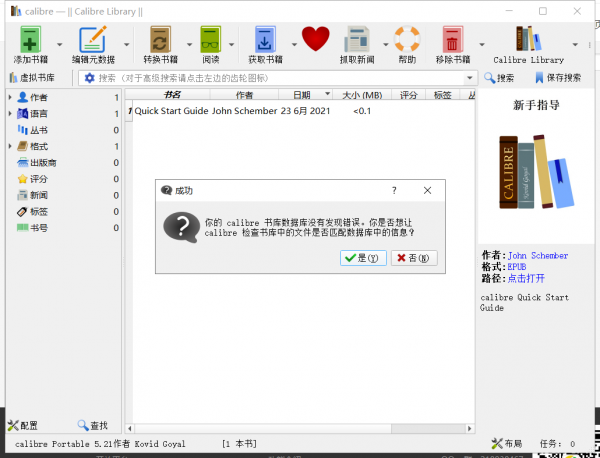Image resolution: width=600 pixels, height=458 pixels.
Task: Click the 搜索 magnifier button
Action: [x=499, y=78]
